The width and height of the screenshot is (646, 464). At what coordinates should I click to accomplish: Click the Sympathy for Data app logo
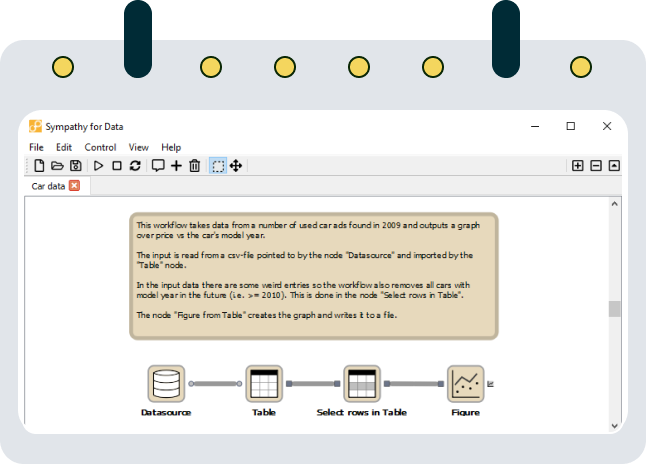click(35, 126)
